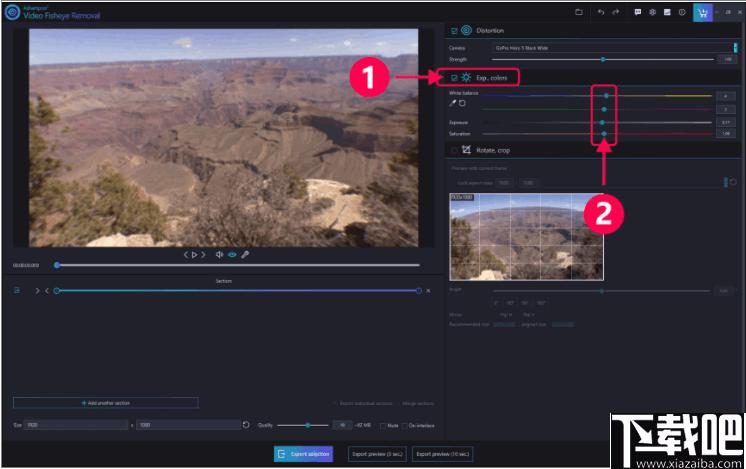Mute preview using the speaker icon
The width and height of the screenshot is (746, 469).
pyautogui.click(x=219, y=255)
